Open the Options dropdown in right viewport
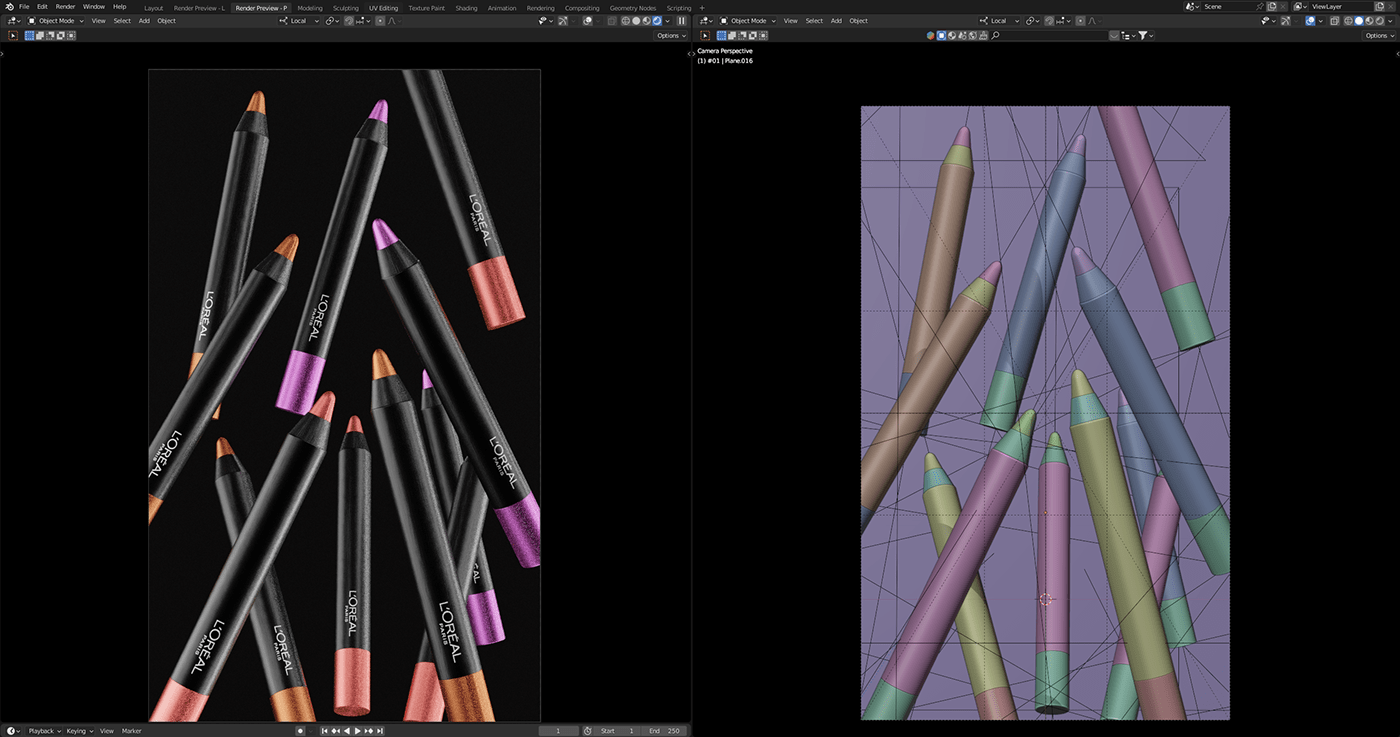This screenshot has height=737, width=1400. (1378, 36)
